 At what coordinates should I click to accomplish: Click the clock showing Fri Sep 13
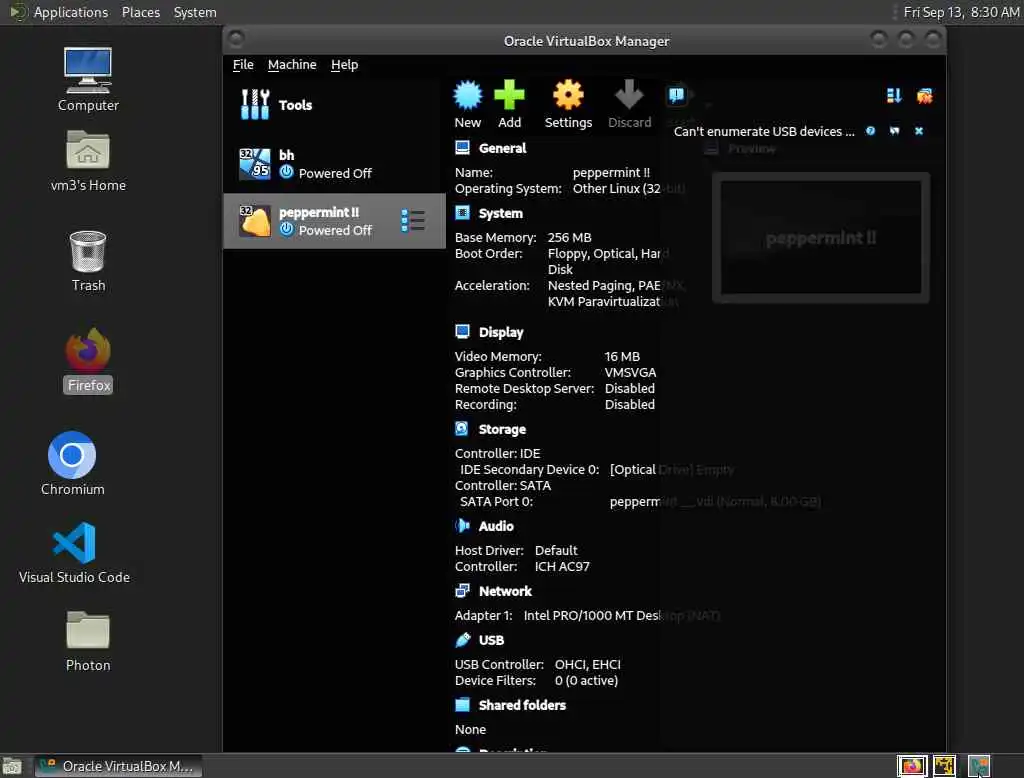pyautogui.click(x=961, y=12)
